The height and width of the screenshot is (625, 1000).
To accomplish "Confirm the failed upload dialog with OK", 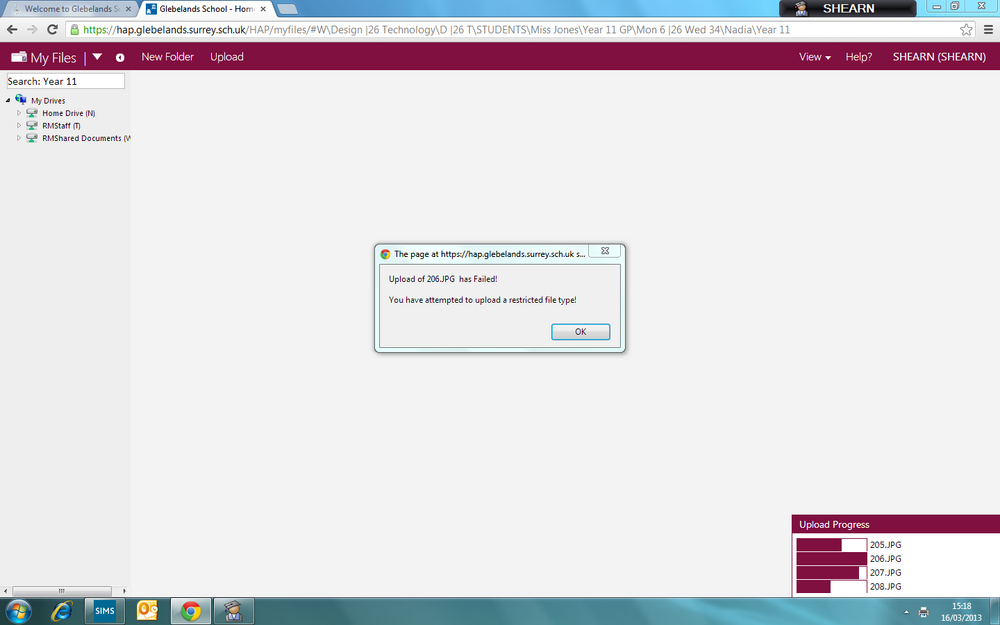I will click(x=580, y=332).
